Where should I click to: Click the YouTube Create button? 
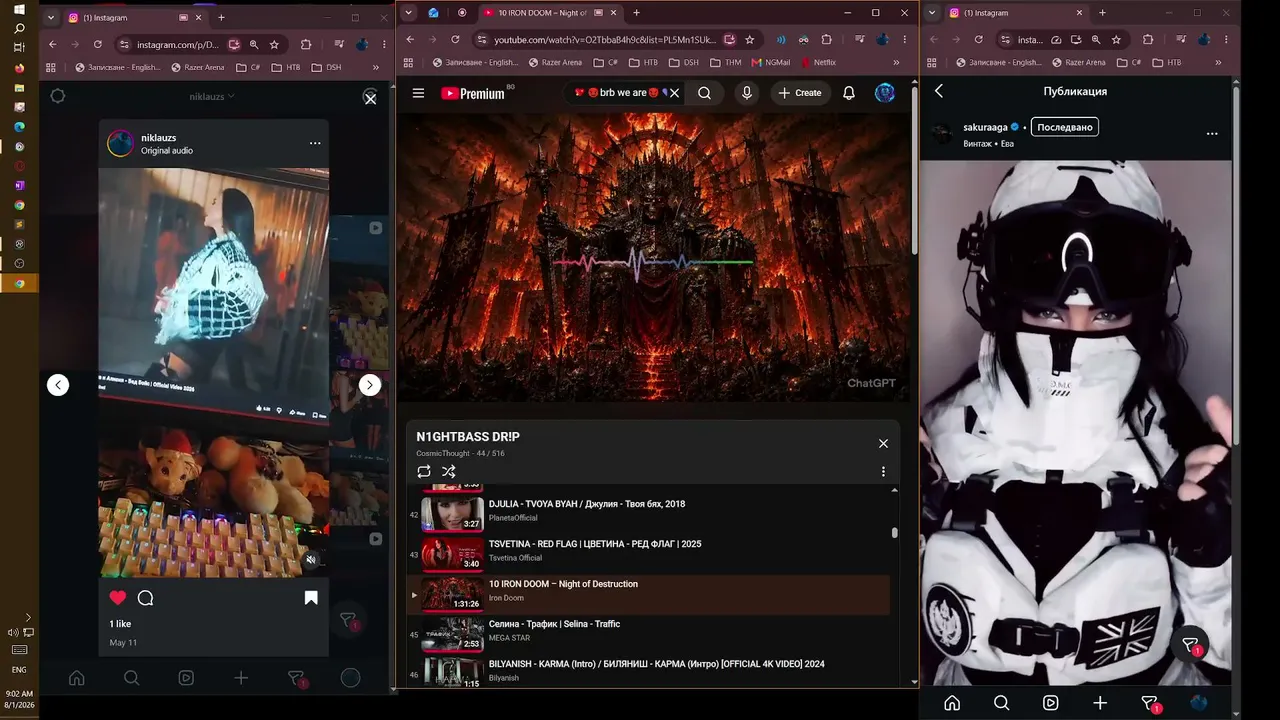pos(800,93)
